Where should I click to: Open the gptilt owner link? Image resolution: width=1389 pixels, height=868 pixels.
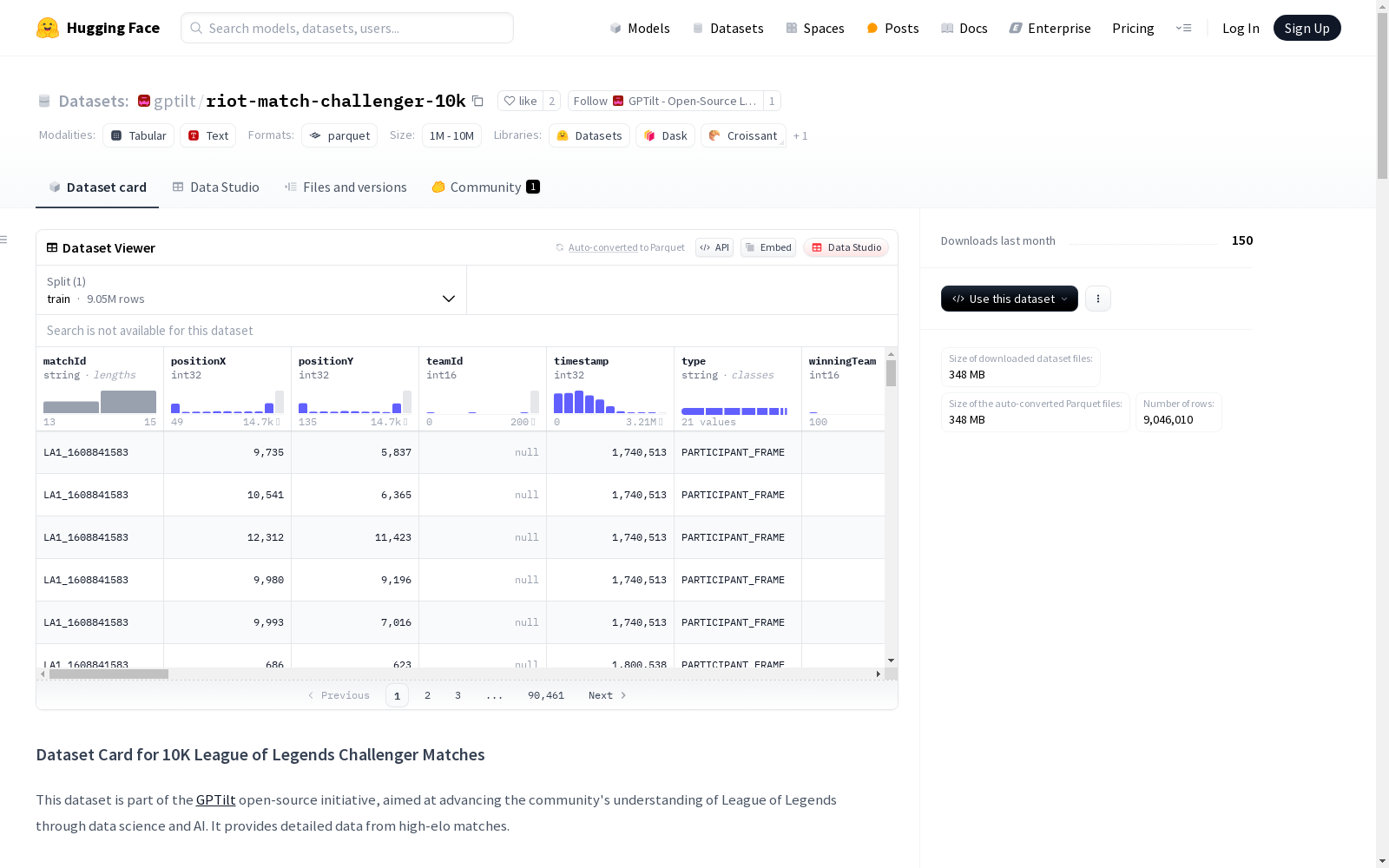(x=174, y=101)
